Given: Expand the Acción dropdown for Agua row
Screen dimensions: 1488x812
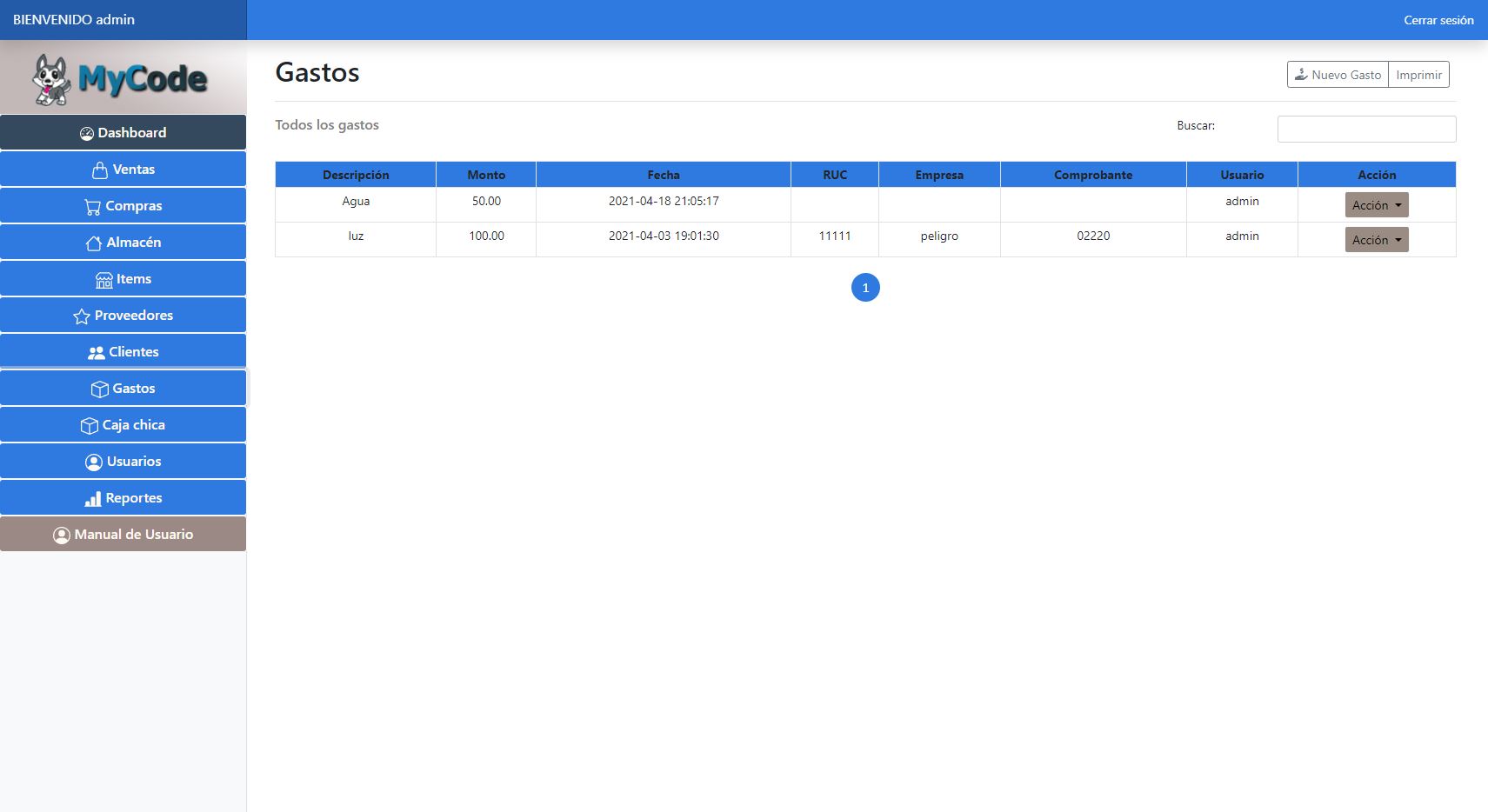Looking at the screenshot, I should point(1376,205).
